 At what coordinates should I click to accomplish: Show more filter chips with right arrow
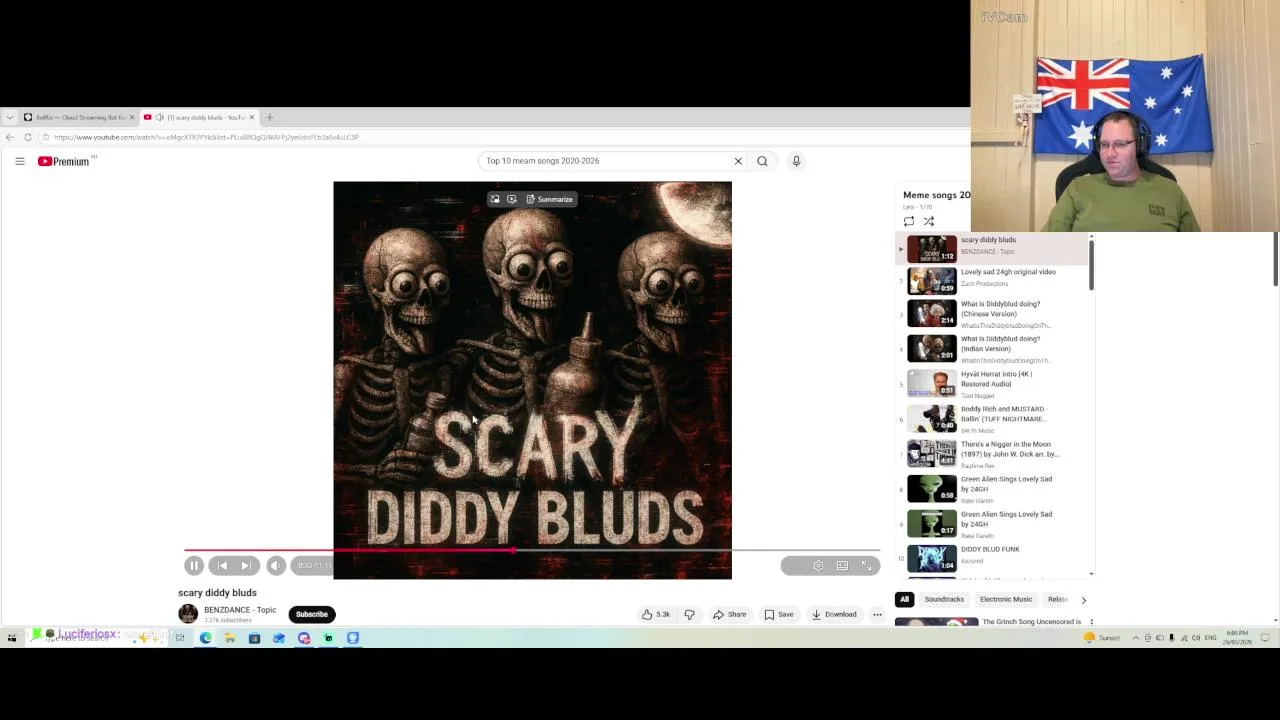(x=1083, y=600)
